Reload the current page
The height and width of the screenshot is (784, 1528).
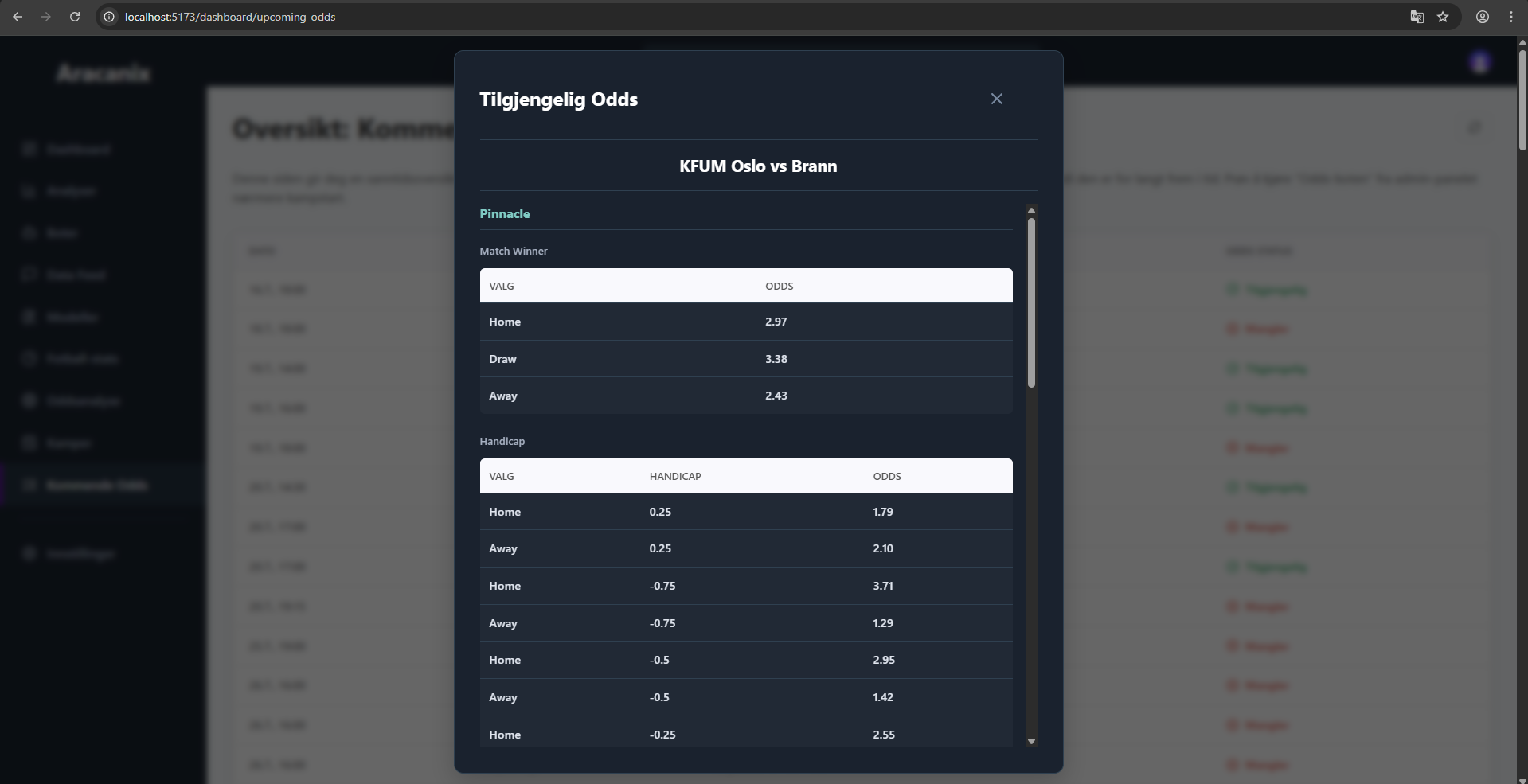point(75,17)
